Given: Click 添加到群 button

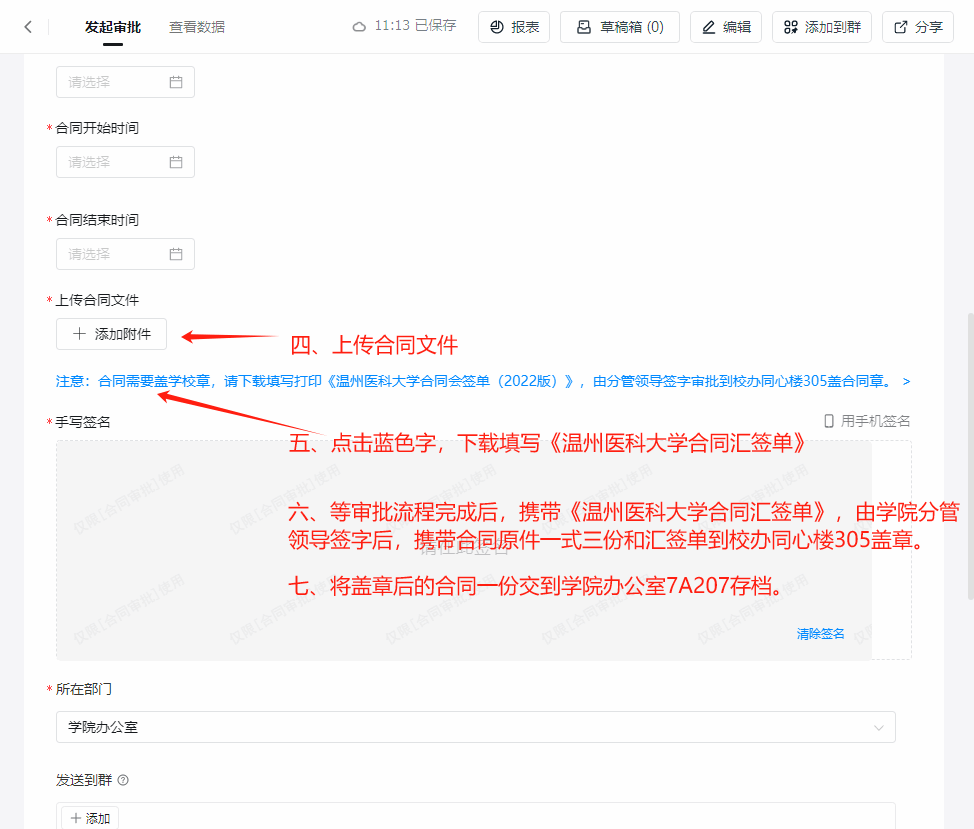Looking at the screenshot, I should [x=822, y=27].
